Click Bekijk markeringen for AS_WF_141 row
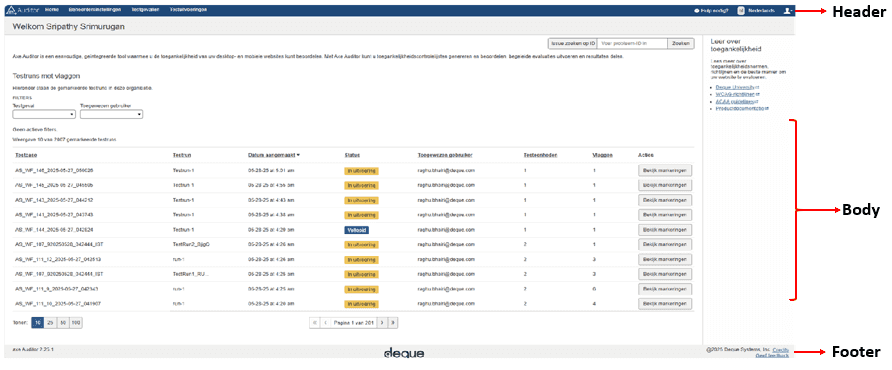892x370 pixels. pos(665,215)
